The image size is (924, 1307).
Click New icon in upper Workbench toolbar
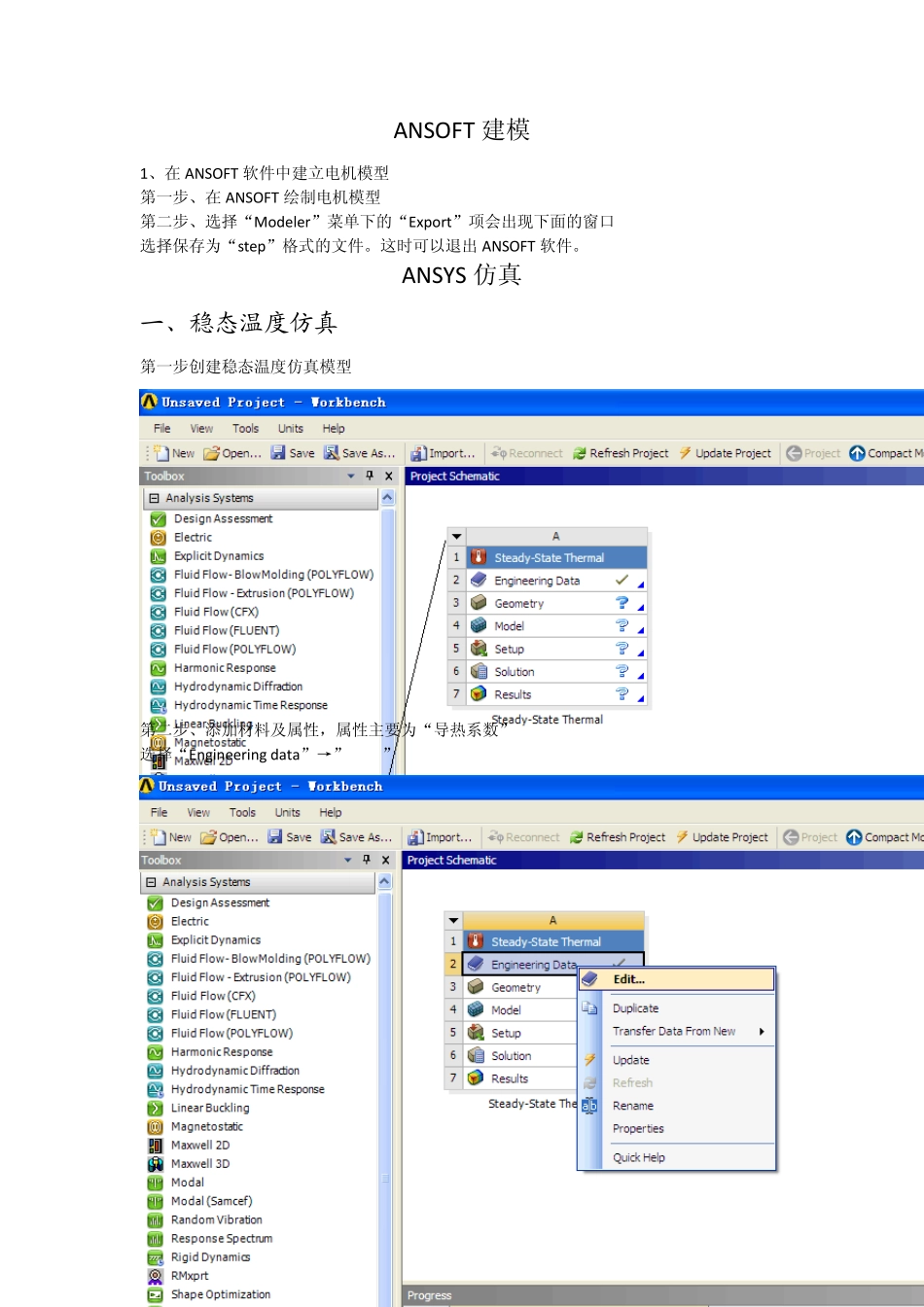pos(161,453)
